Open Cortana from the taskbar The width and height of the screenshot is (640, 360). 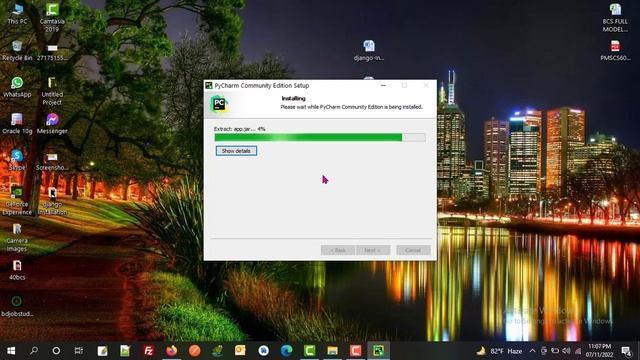tap(56, 351)
